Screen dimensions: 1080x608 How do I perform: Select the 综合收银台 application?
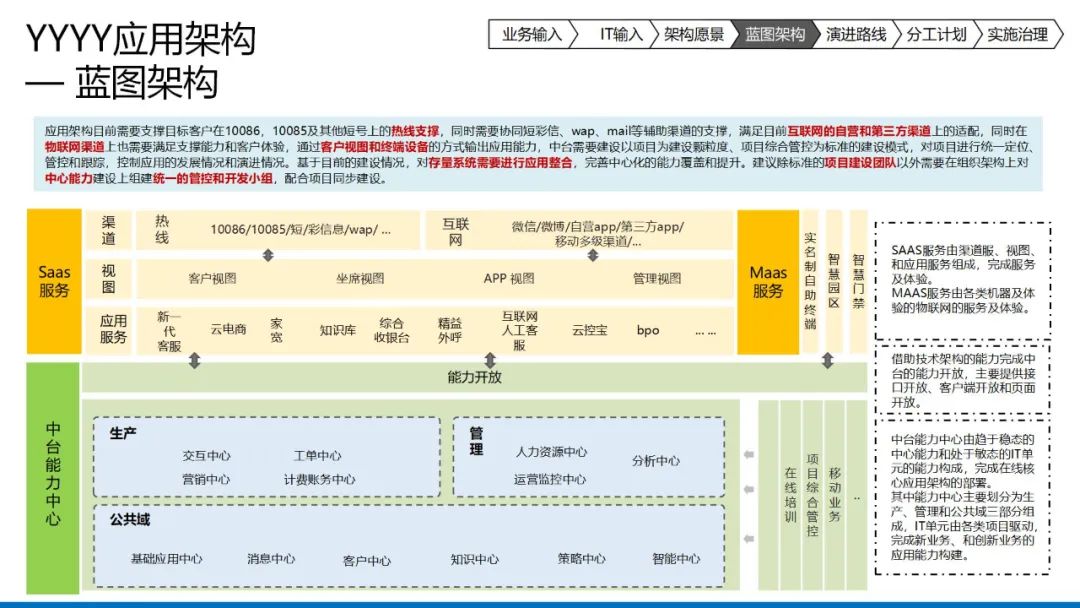(392, 330)
